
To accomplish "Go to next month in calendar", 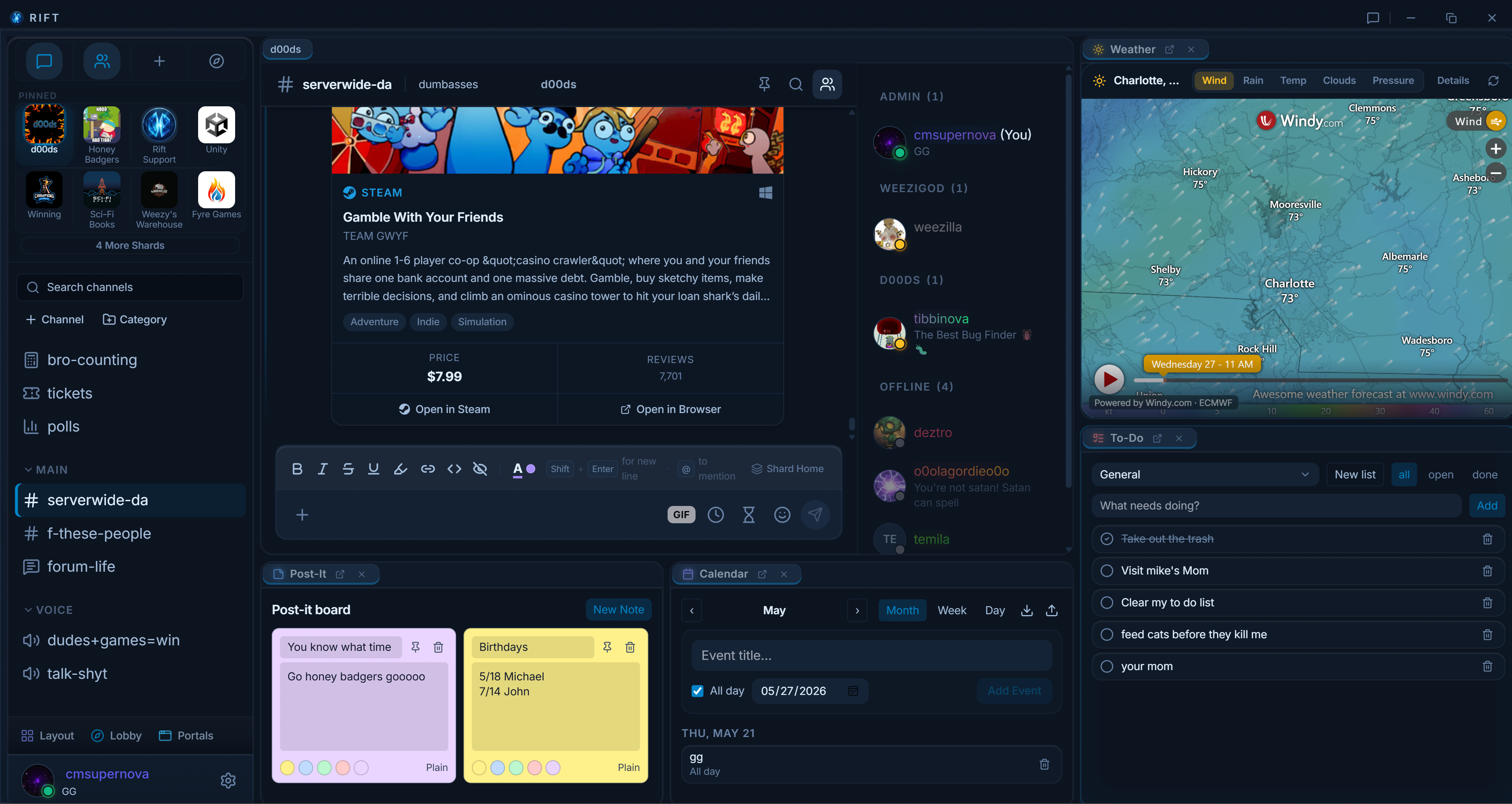I will tap(857, 610).
